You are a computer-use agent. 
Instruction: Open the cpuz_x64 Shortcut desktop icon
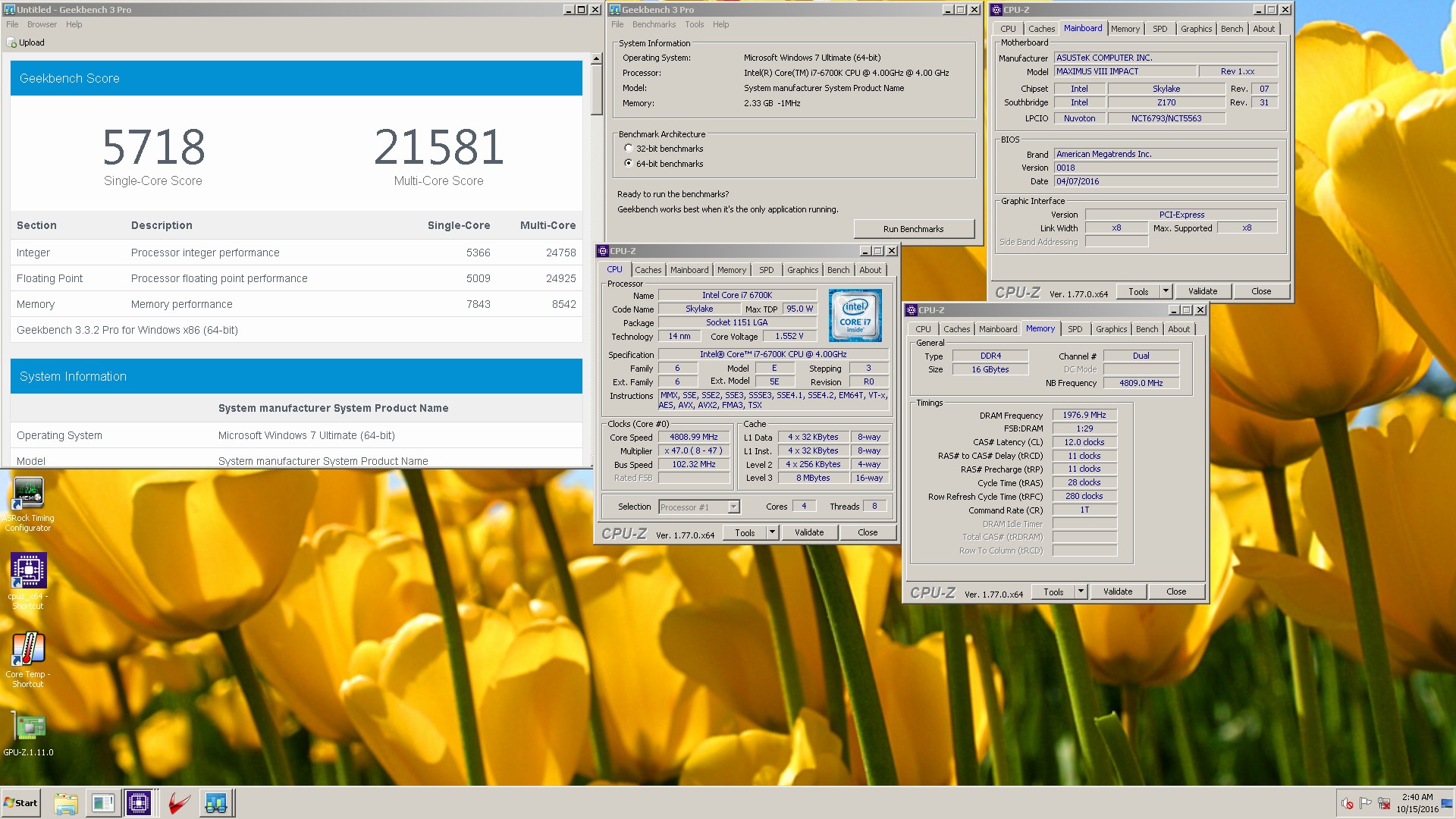coord(28,581)
